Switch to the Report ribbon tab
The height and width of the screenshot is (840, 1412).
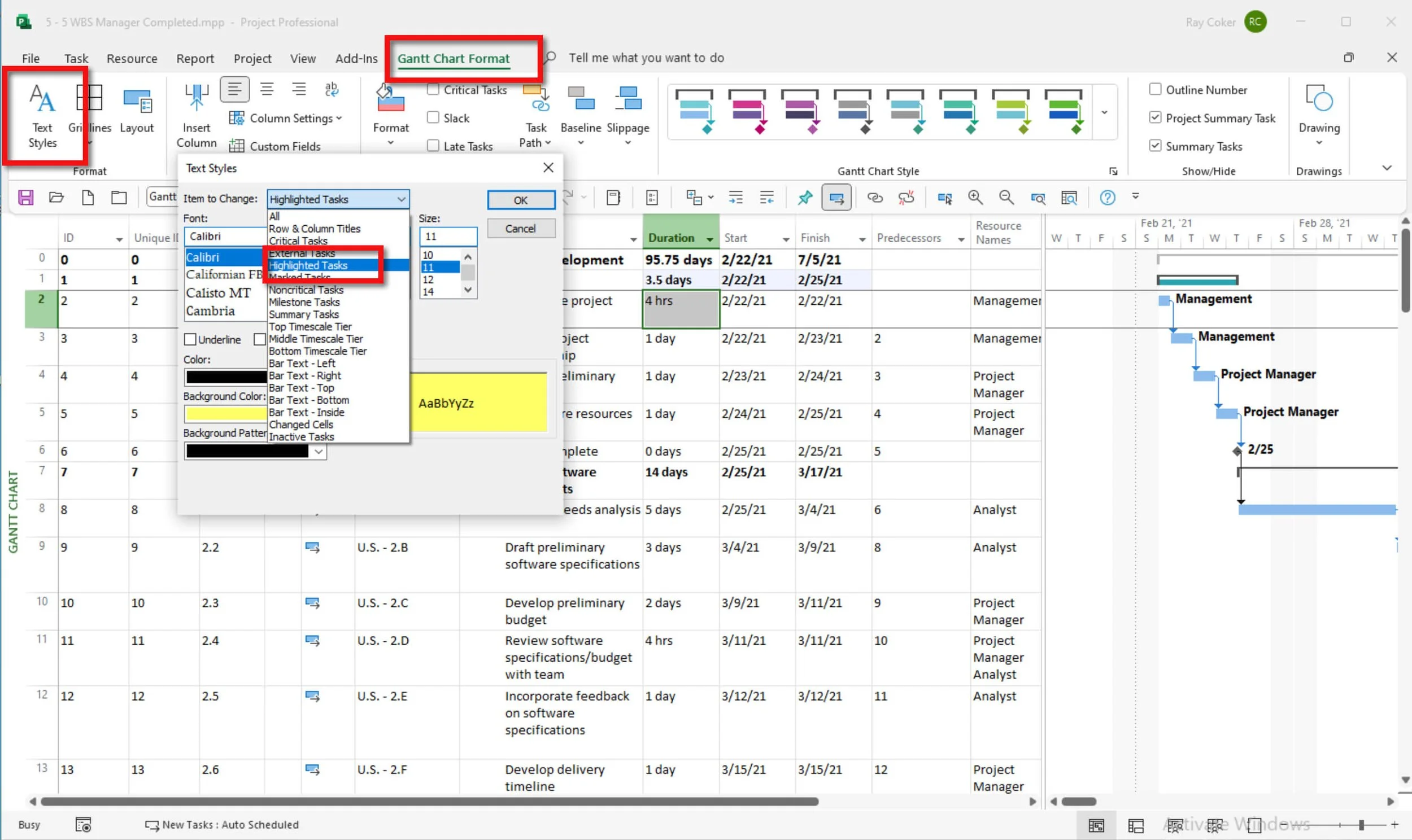point(195,58)
